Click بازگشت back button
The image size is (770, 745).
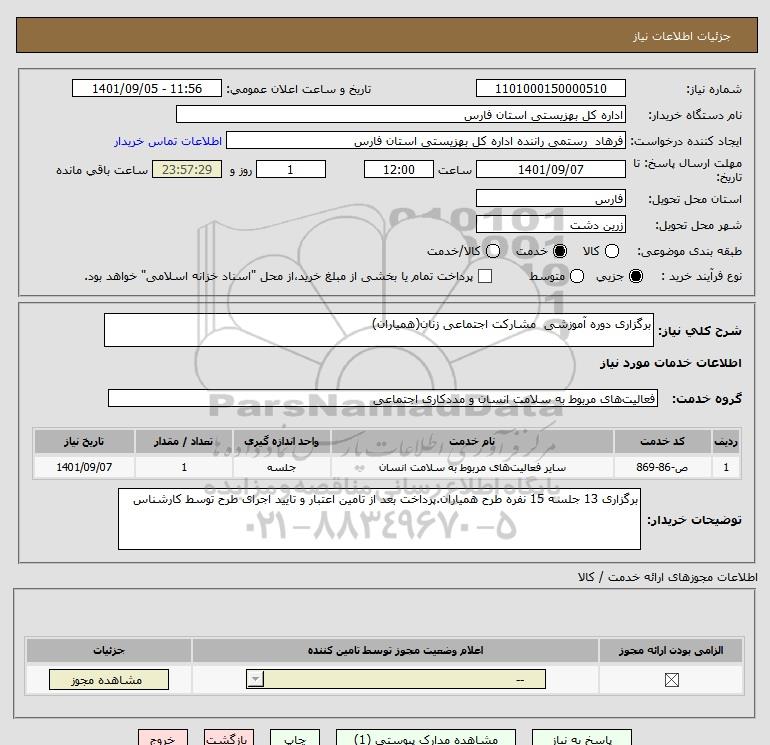[x=229, y=738]
